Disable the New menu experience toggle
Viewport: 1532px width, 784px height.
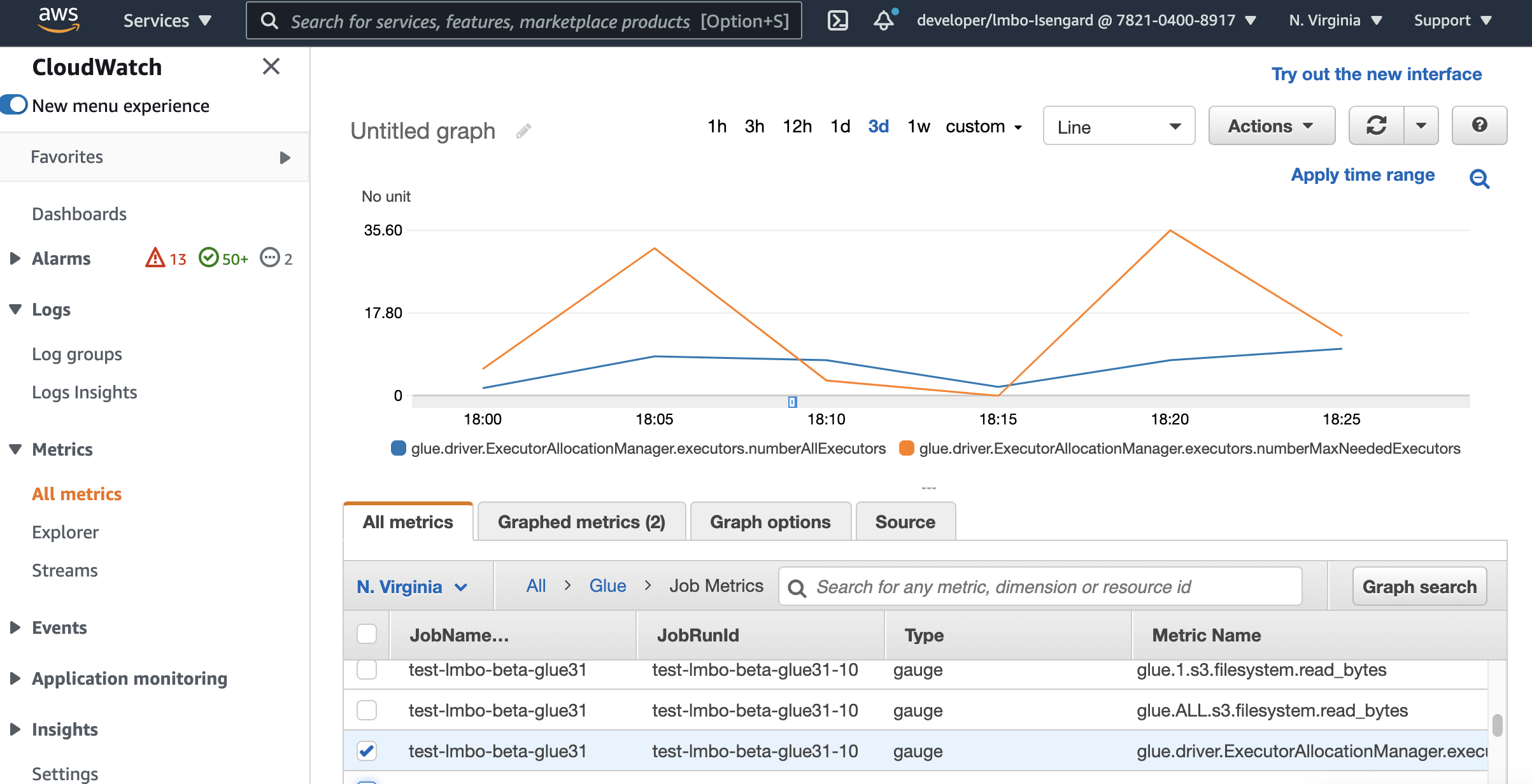tap(14, 104)
